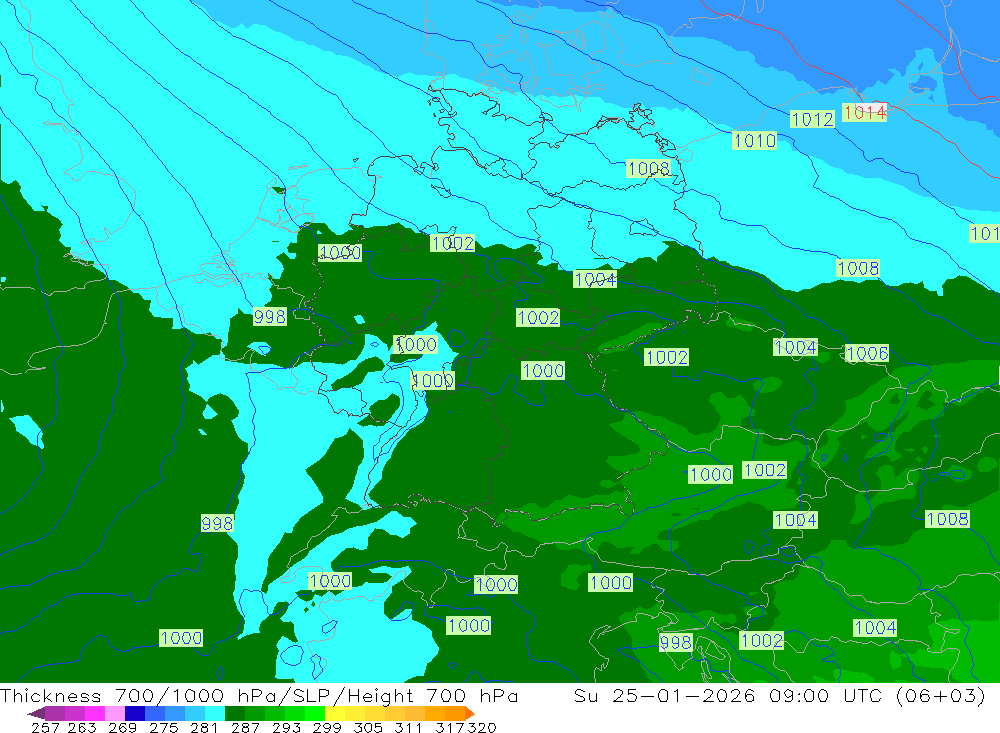Select the cyan legend swatch above 281
This screenshot has width=1000, height=733.
(x=215, y=713)
